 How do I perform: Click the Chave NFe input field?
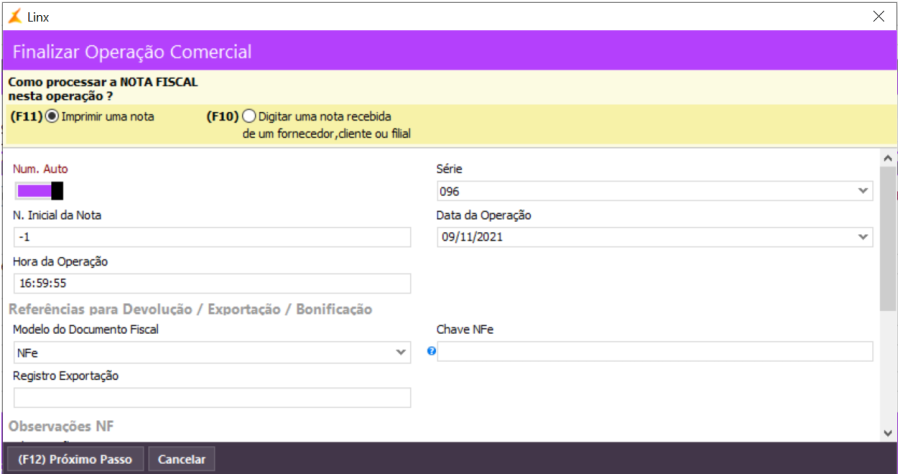(x=655, y=351)
